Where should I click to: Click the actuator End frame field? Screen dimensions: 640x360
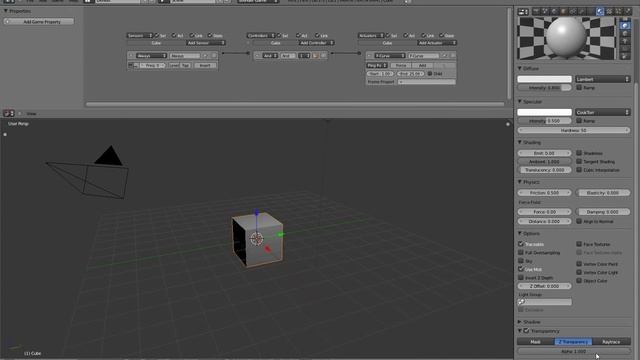pos(410,73)
